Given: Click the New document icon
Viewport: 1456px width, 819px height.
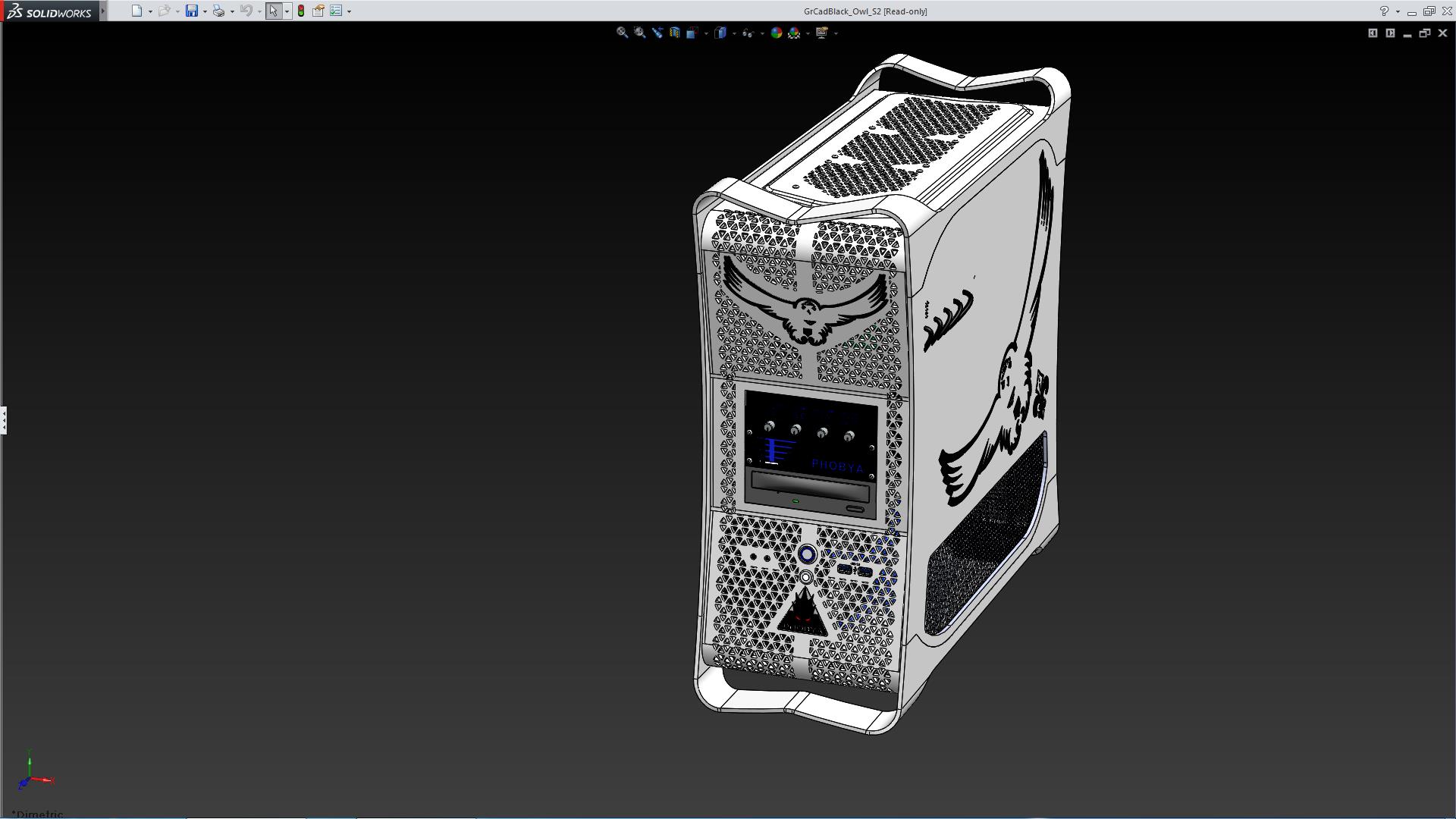Looking at the screenshot, I should coord(136,11).
